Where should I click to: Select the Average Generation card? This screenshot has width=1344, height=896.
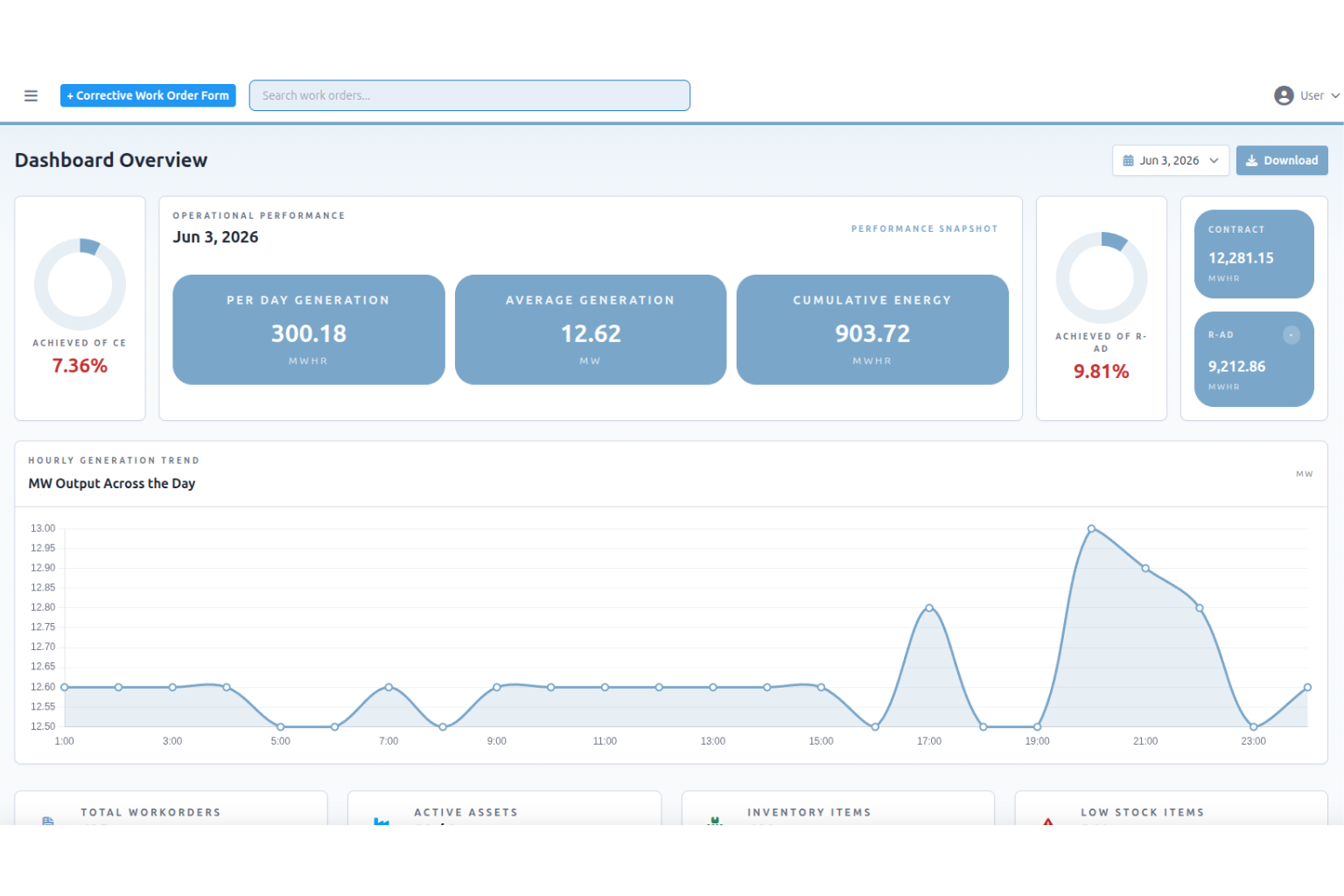point(591,330)
